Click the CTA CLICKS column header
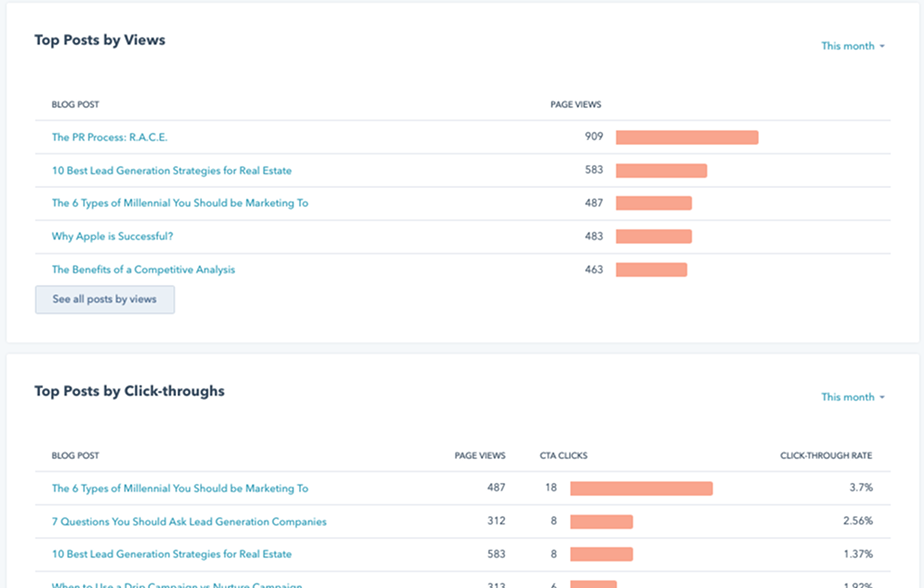Viewport: 924px width, 588px height. tap(564, 456)
